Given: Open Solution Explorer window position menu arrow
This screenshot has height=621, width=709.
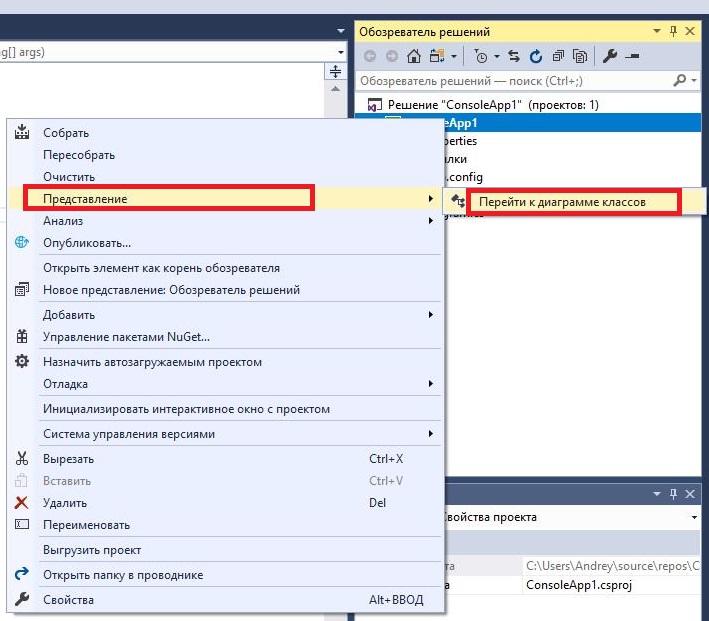Looking at the screenshot, I should [x=657, y=31].
